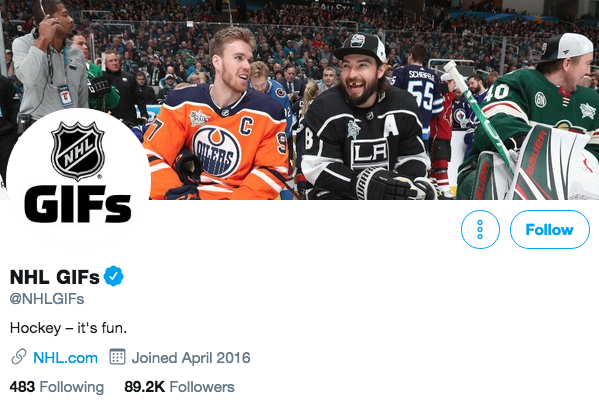Click the number 55 jersey in the banner
The height and width of the screenshot is (408, 599).
tap(420, 94)
